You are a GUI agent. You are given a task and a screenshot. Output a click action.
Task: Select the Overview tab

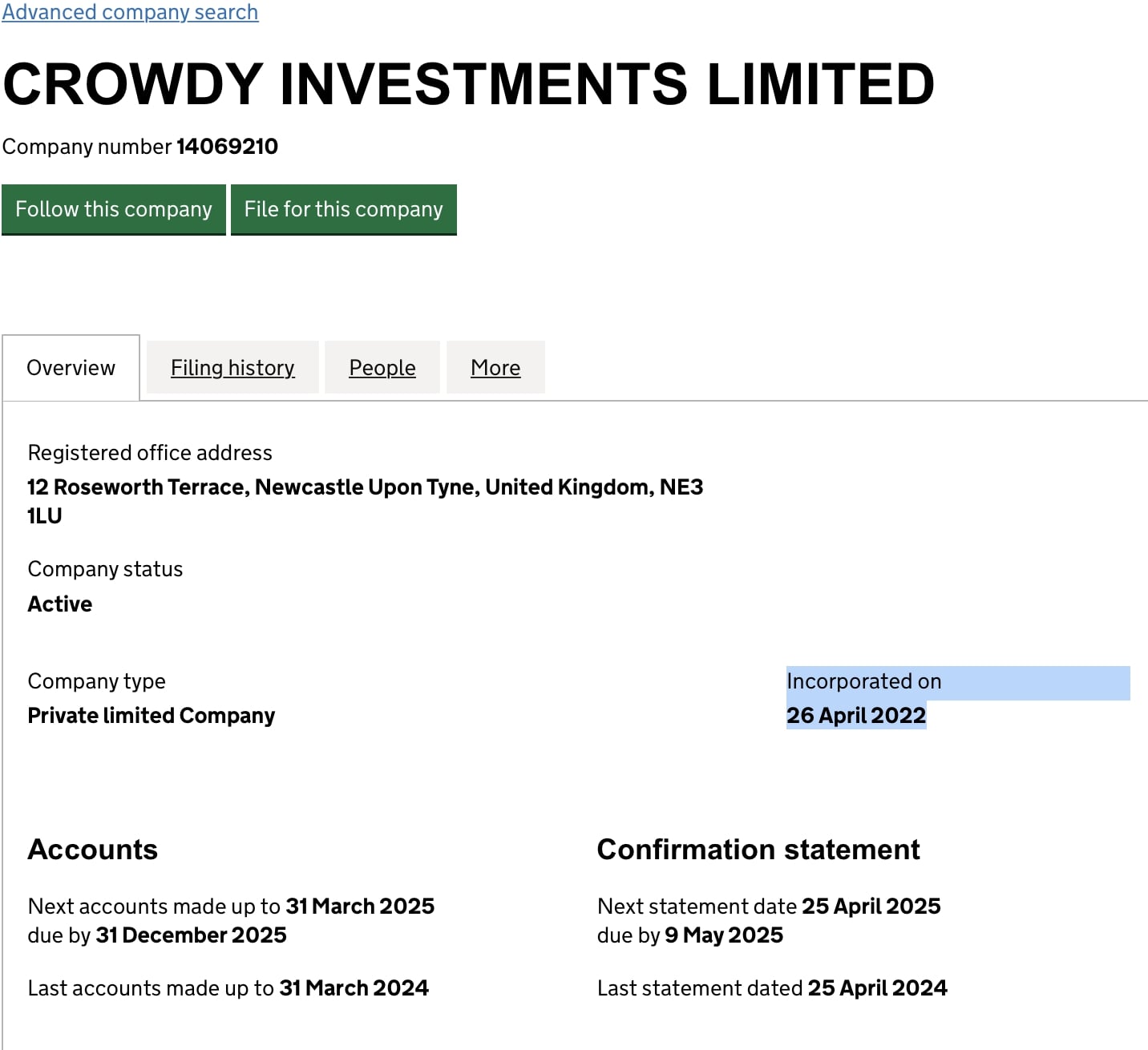pos(71,368)
